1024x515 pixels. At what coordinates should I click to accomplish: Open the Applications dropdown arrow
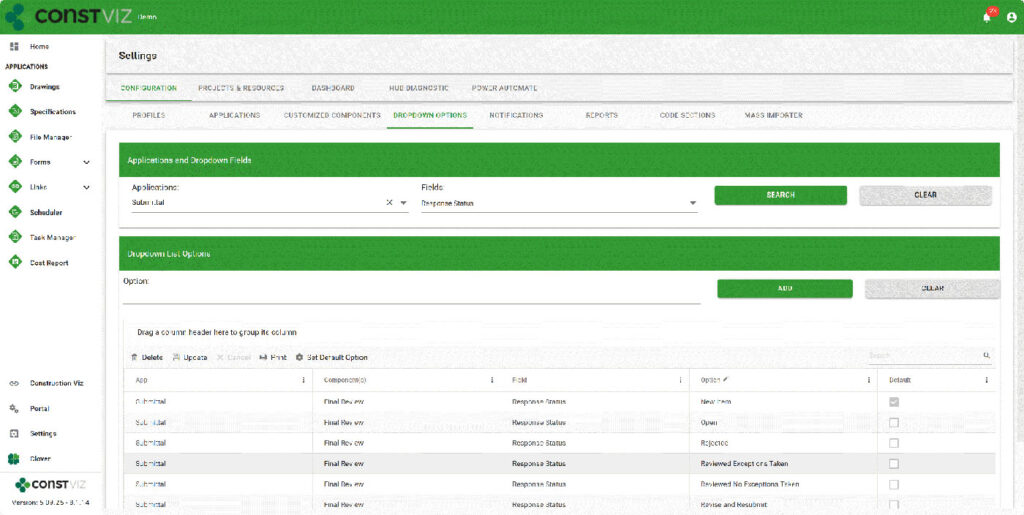(x=404, y=203)
